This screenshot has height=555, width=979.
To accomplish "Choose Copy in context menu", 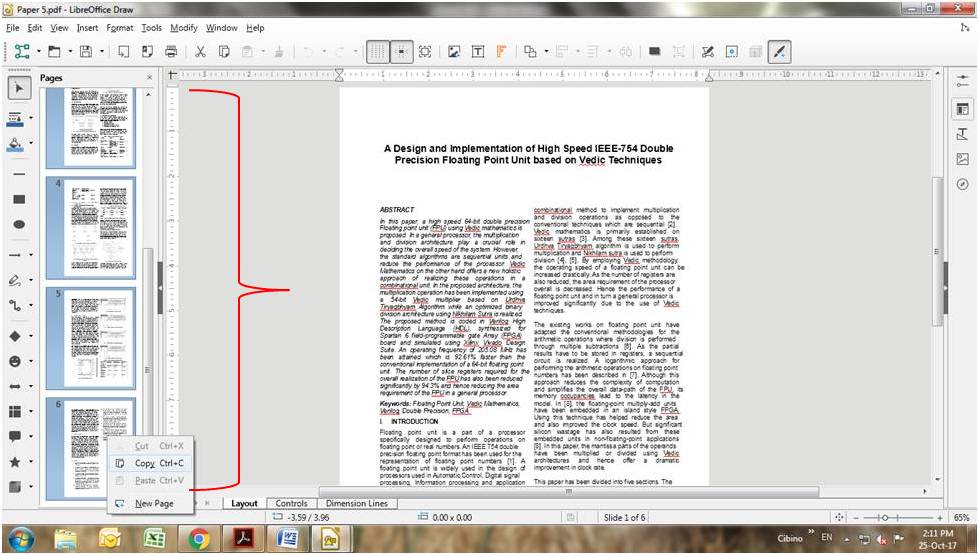I will point(150,463).
